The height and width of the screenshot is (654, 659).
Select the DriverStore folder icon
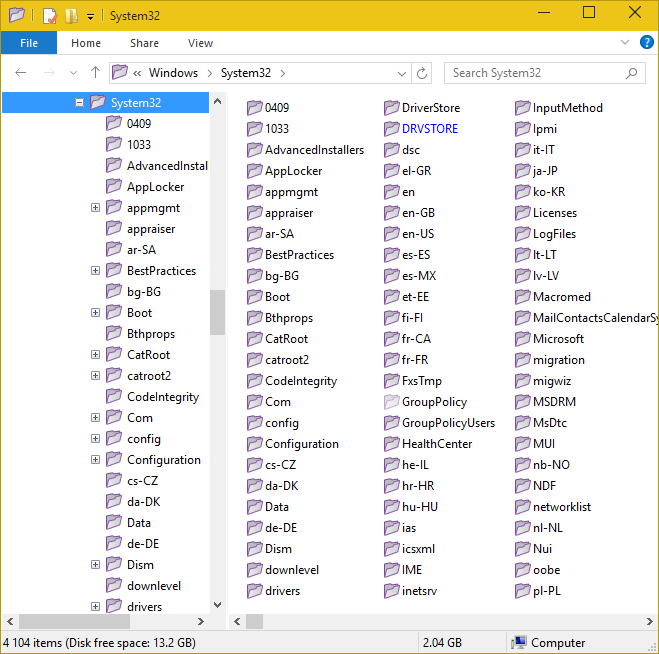pos(393,108)
